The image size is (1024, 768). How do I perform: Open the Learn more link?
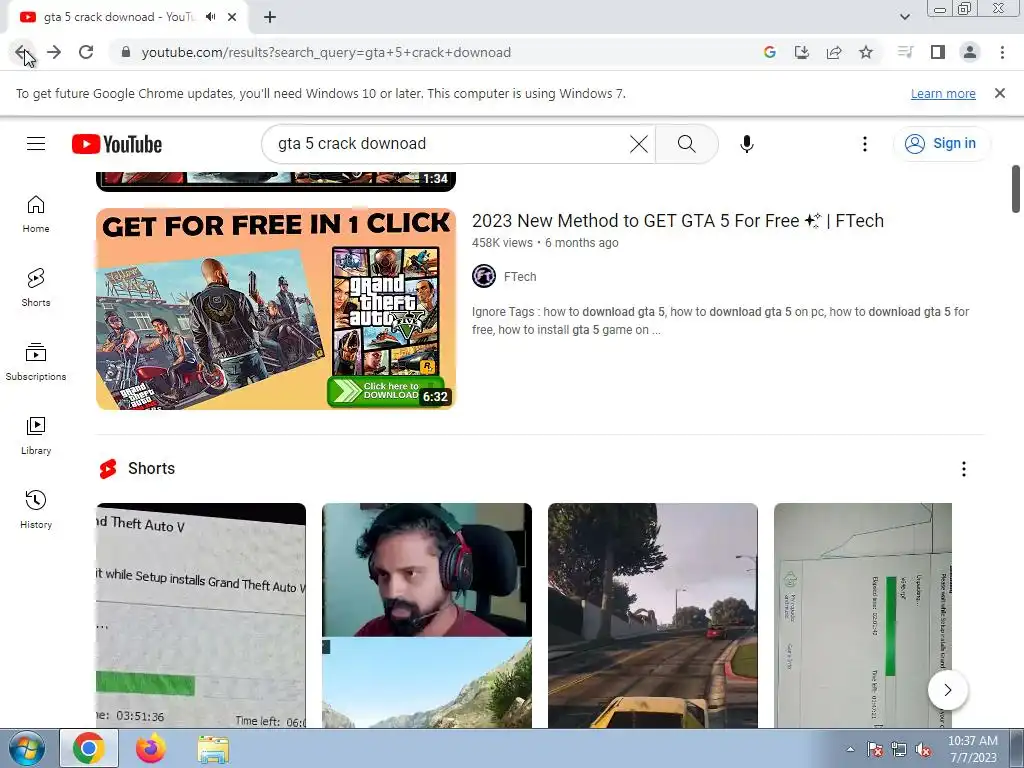pos(943,93)
